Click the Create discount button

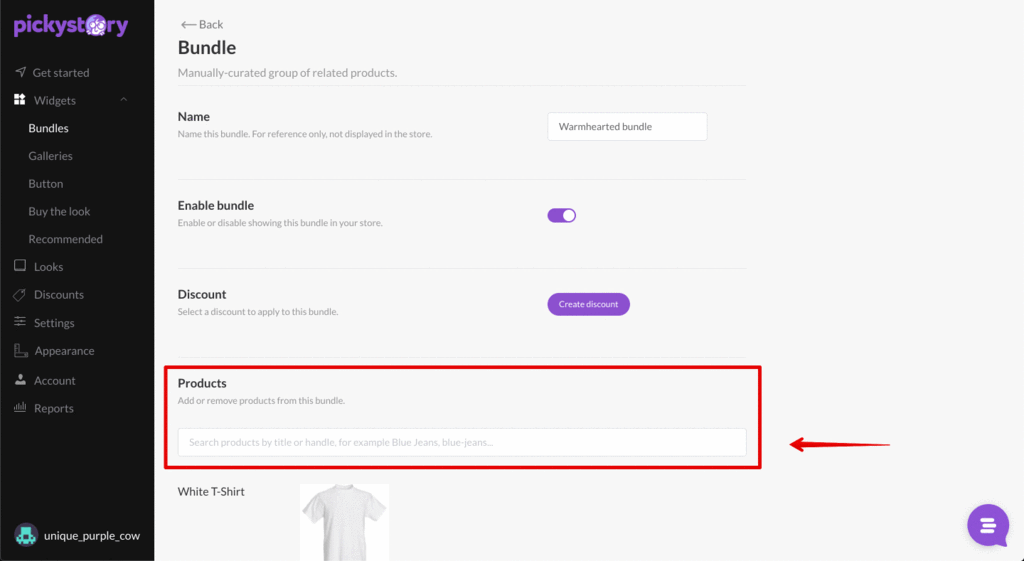[588, 304]
